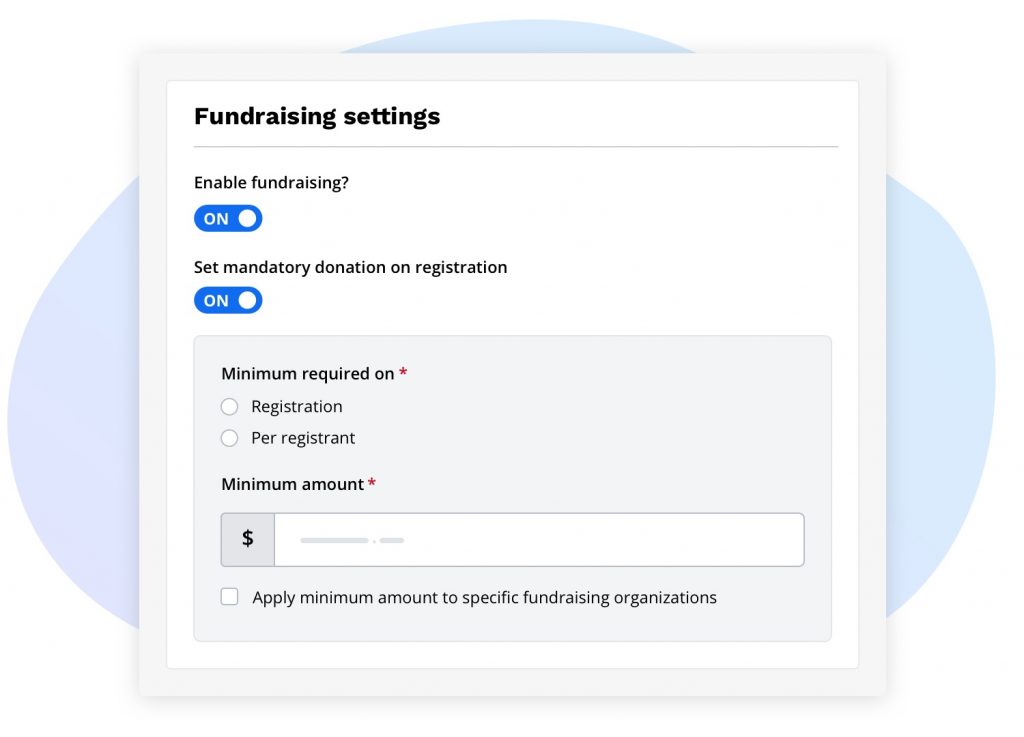Click the Per registrant option label text
The image size is (1024, 737).
[303, 438]
